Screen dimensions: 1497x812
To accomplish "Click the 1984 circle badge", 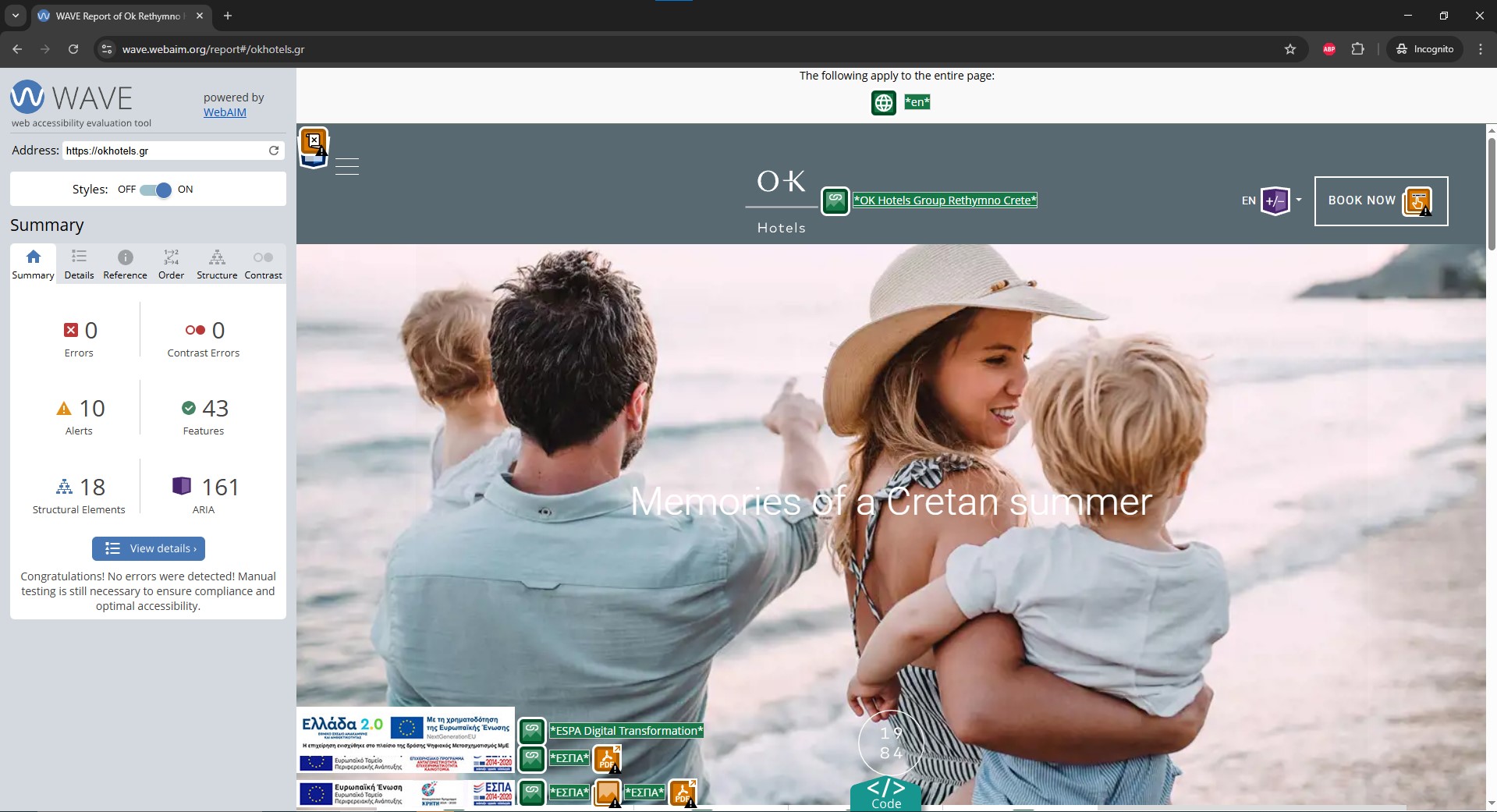I will (x=891, y=743).
